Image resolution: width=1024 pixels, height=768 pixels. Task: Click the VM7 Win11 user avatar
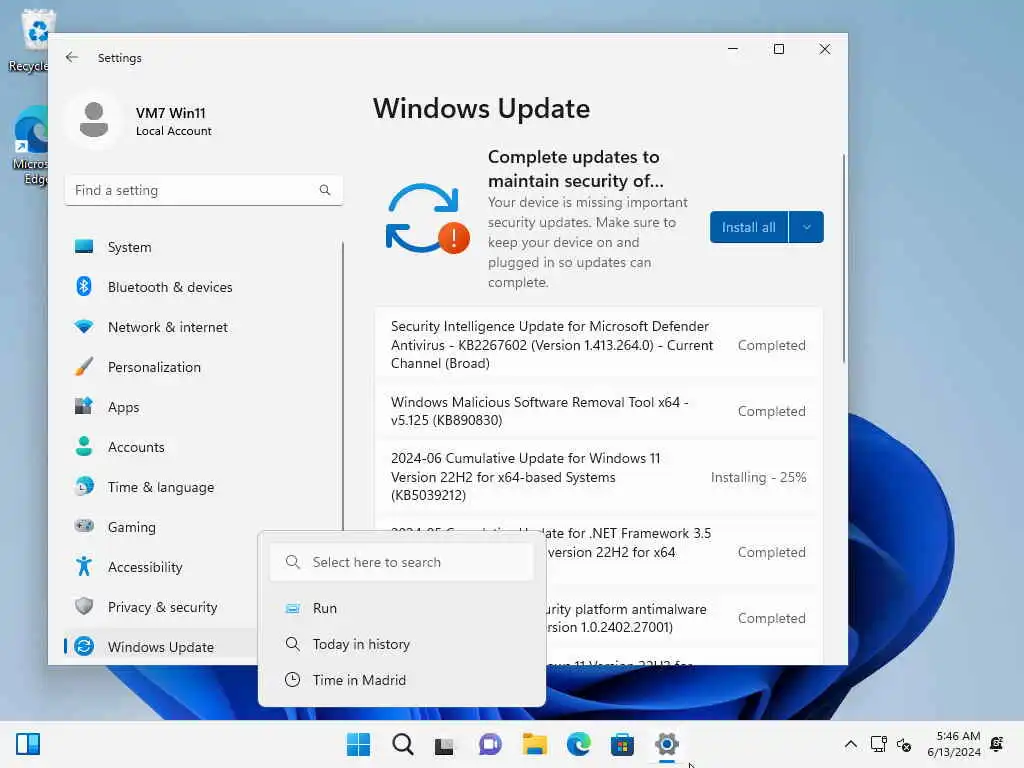[94, 120]
